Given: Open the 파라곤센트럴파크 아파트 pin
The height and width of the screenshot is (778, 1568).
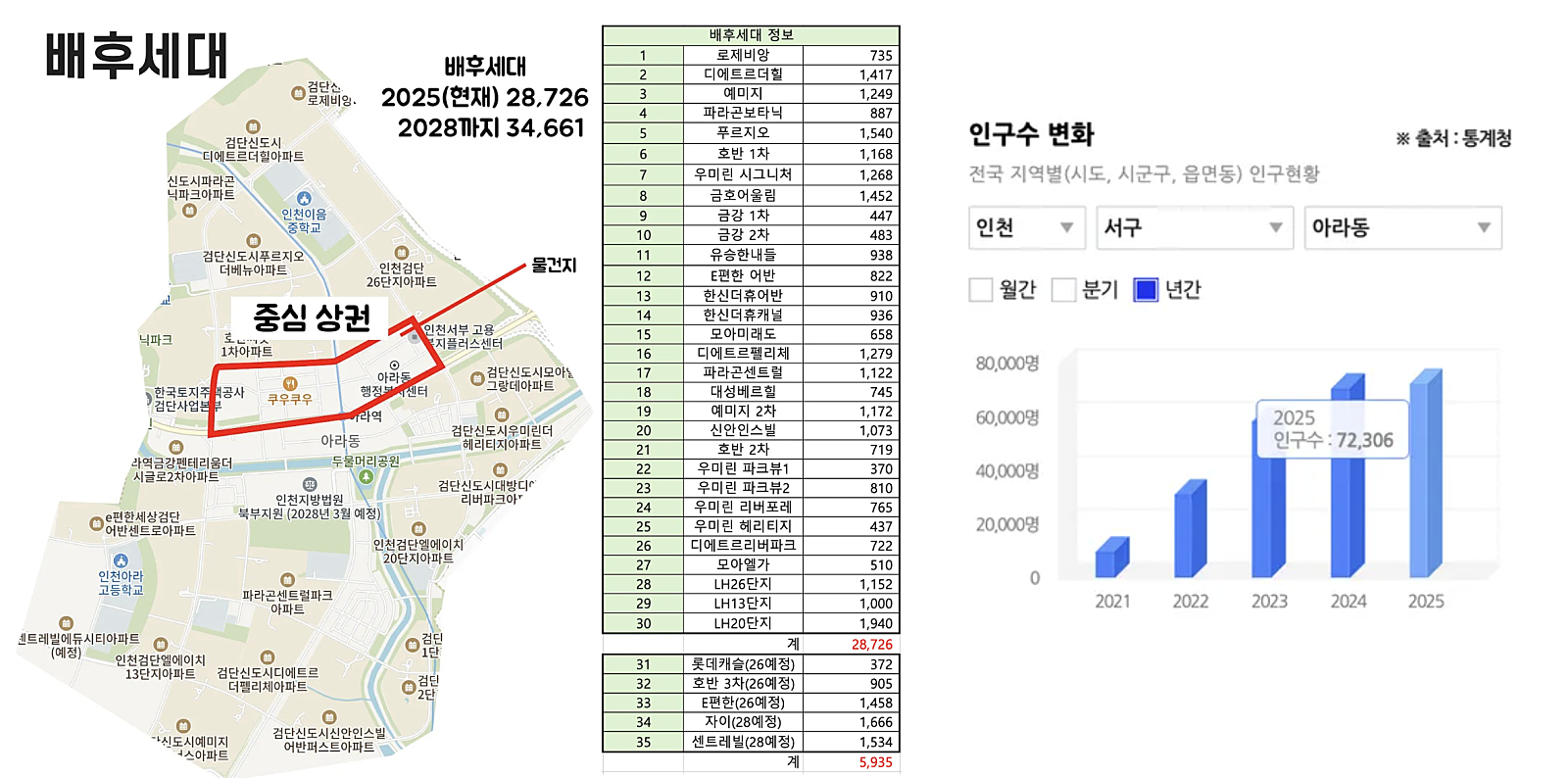Looking at the screenshot, I should 287,580.
